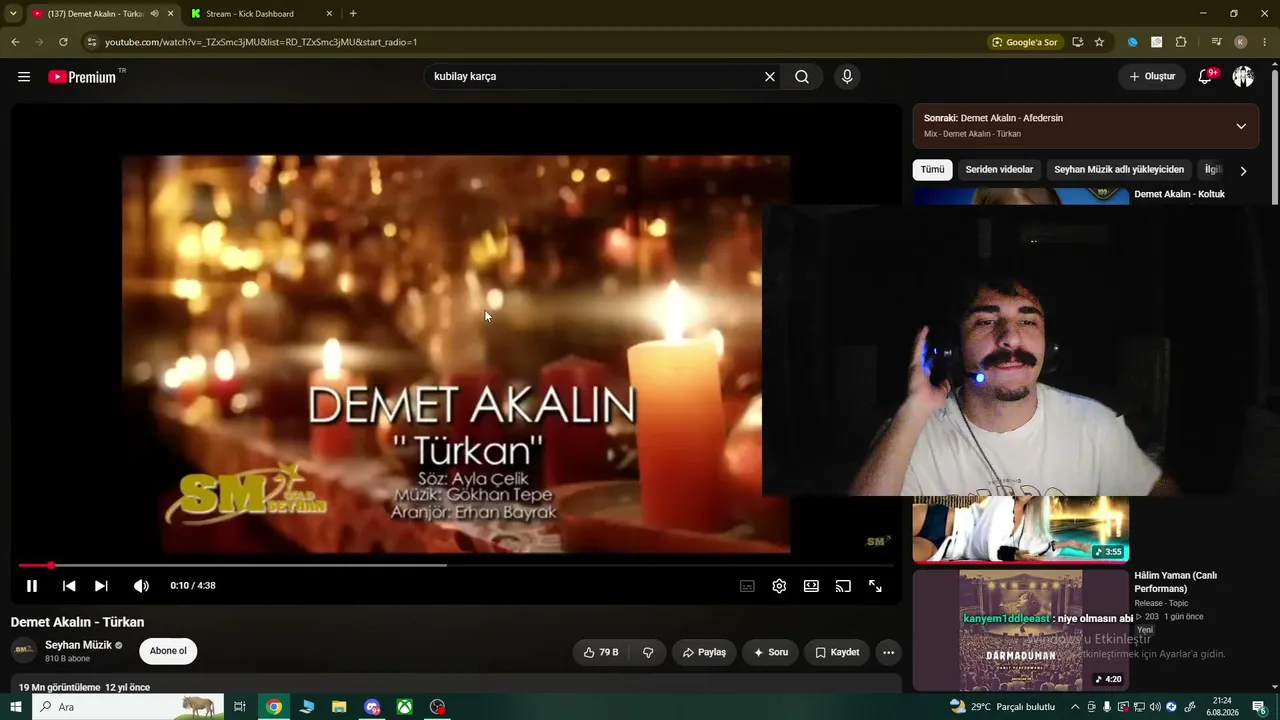Viewport: 1280px width, 720px height.
Task: Open the Chrome profile K avatar
Action: click(x=1241, y=42)
